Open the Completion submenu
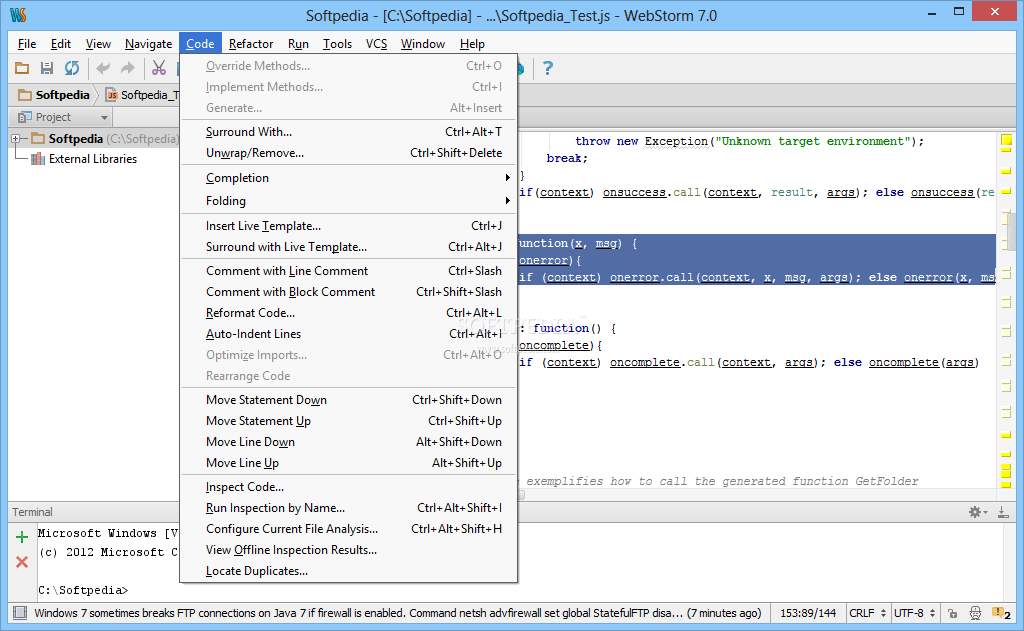 (349, 178)
